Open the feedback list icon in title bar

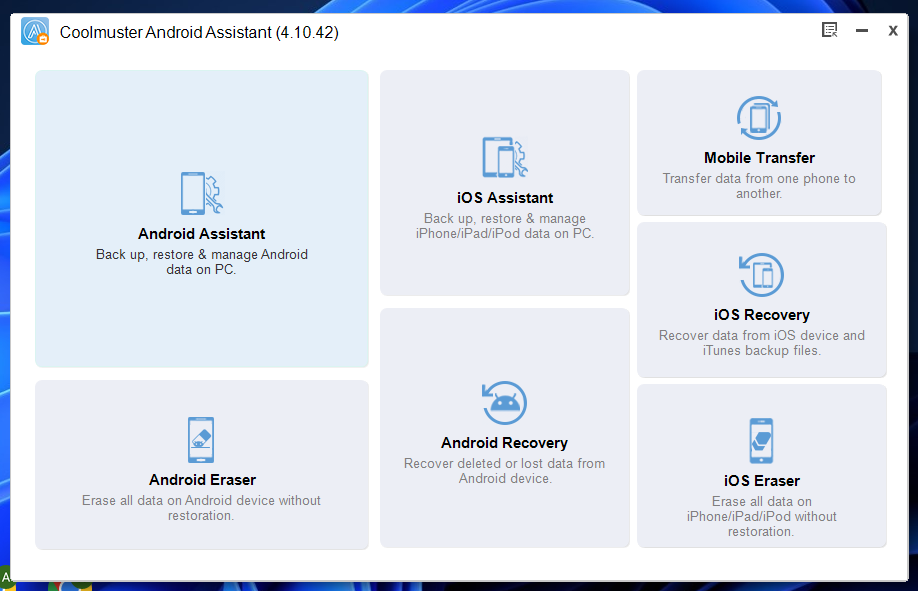pyautogui.click(x=830, y=30)
